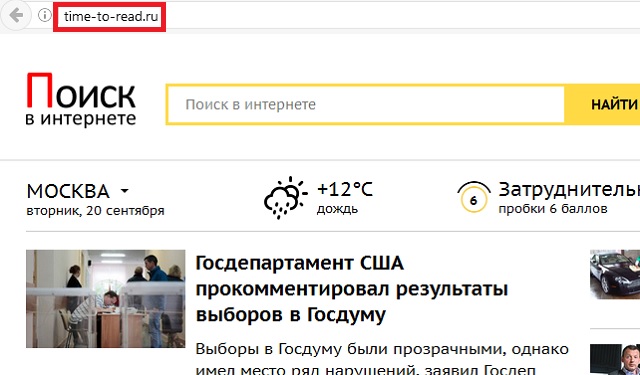
Task: Focus the Поиск в интернете search field
Action: coord(366,104)
